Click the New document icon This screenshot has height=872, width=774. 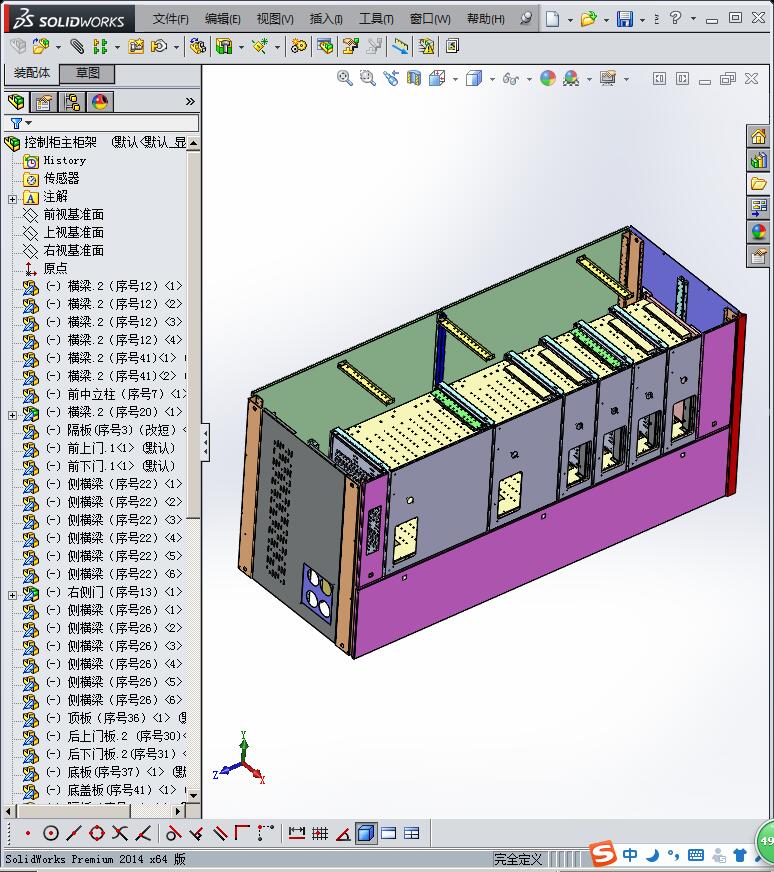(552, 19)
